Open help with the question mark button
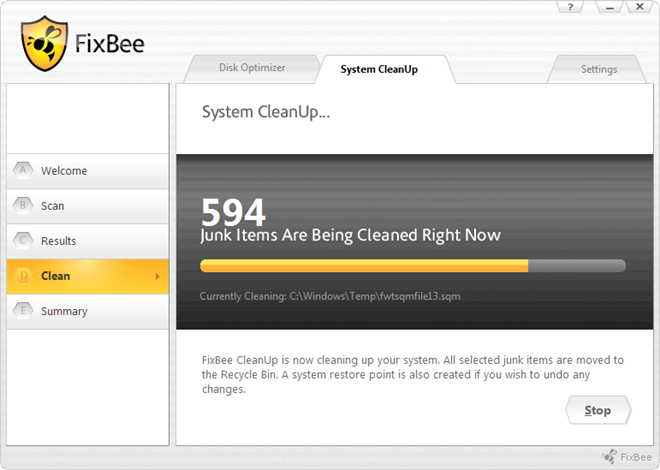Viewport: 660px width, 470px height. 570,7
